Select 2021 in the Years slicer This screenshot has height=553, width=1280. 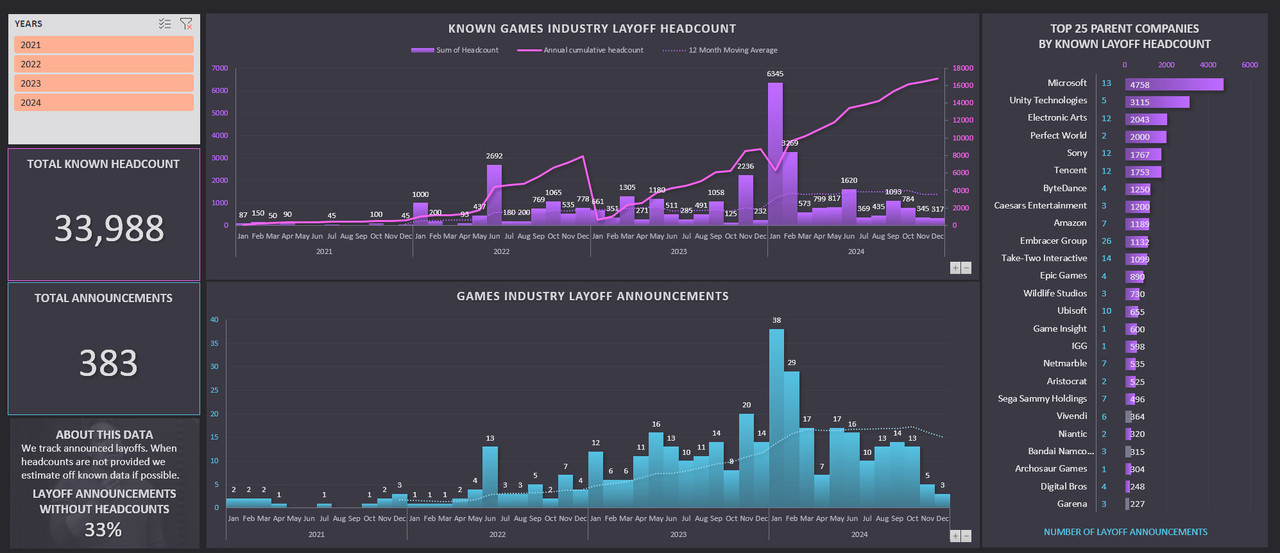pos(103,45)
